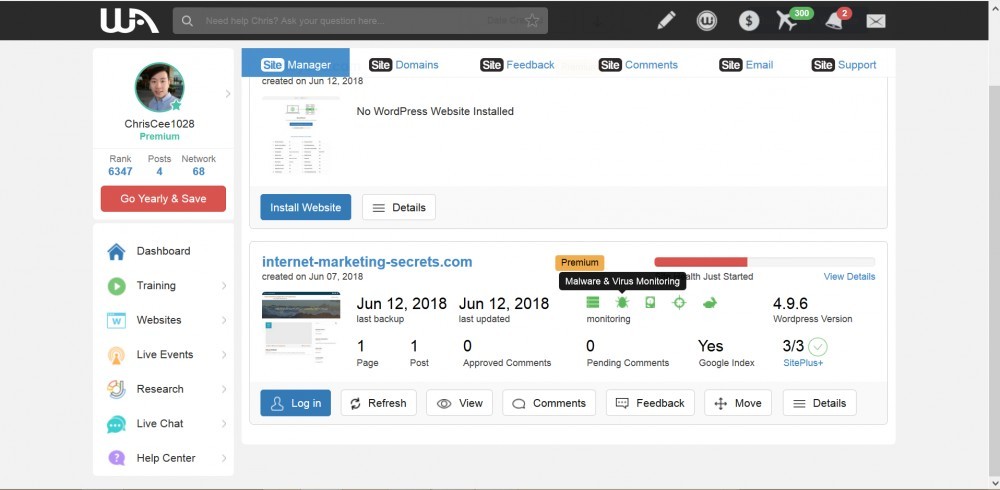Viewport: 1000px width, 490px height.
Task: Click the crosshair target monitoring icon
Action: (679, 302)
